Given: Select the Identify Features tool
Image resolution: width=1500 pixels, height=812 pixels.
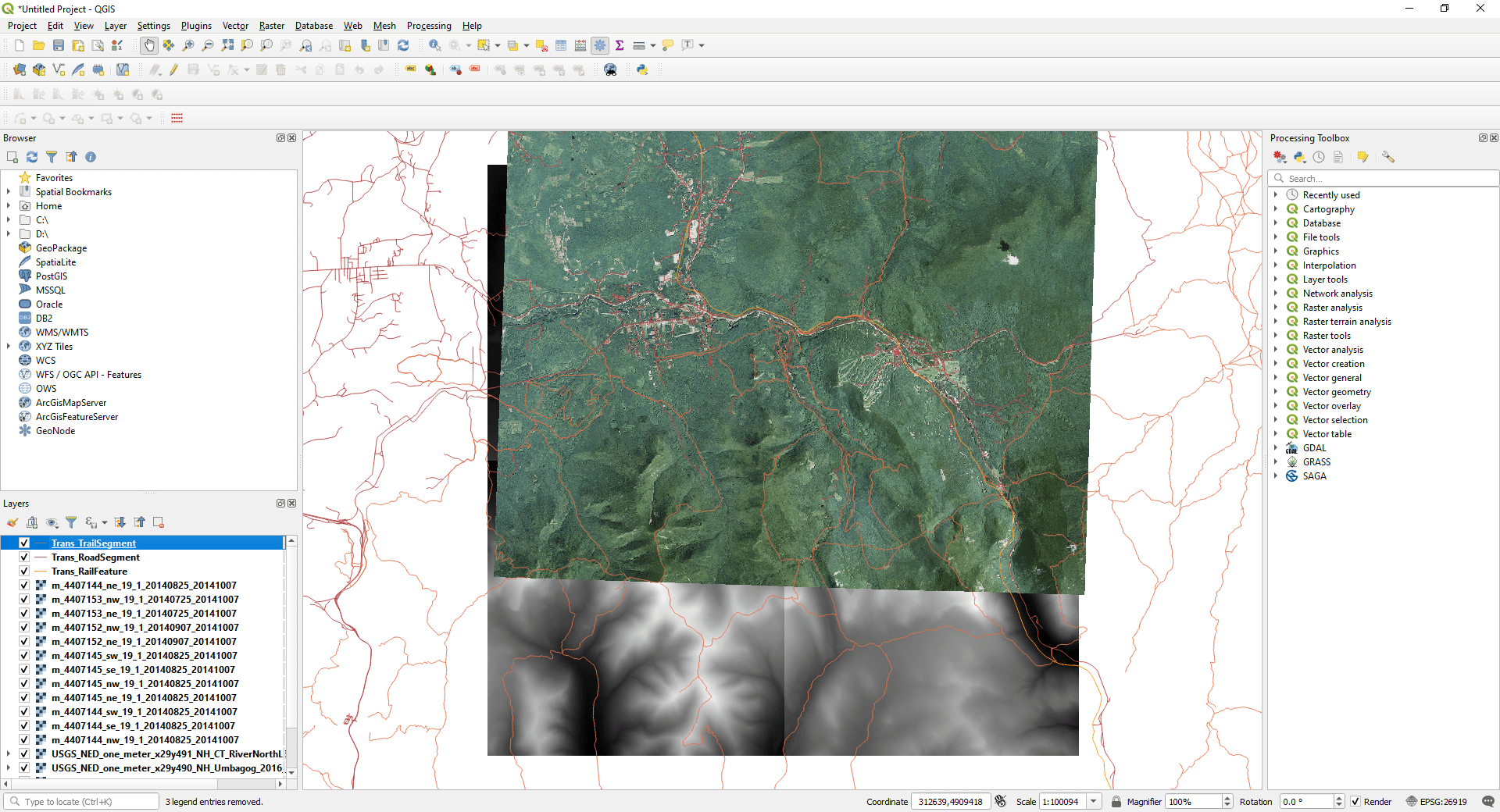Looking at the screenshot, I should (435, 45).
